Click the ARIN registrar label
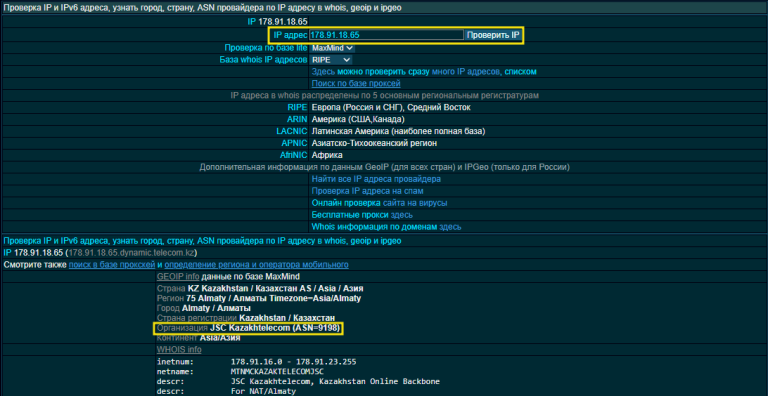 click(297, 119)
